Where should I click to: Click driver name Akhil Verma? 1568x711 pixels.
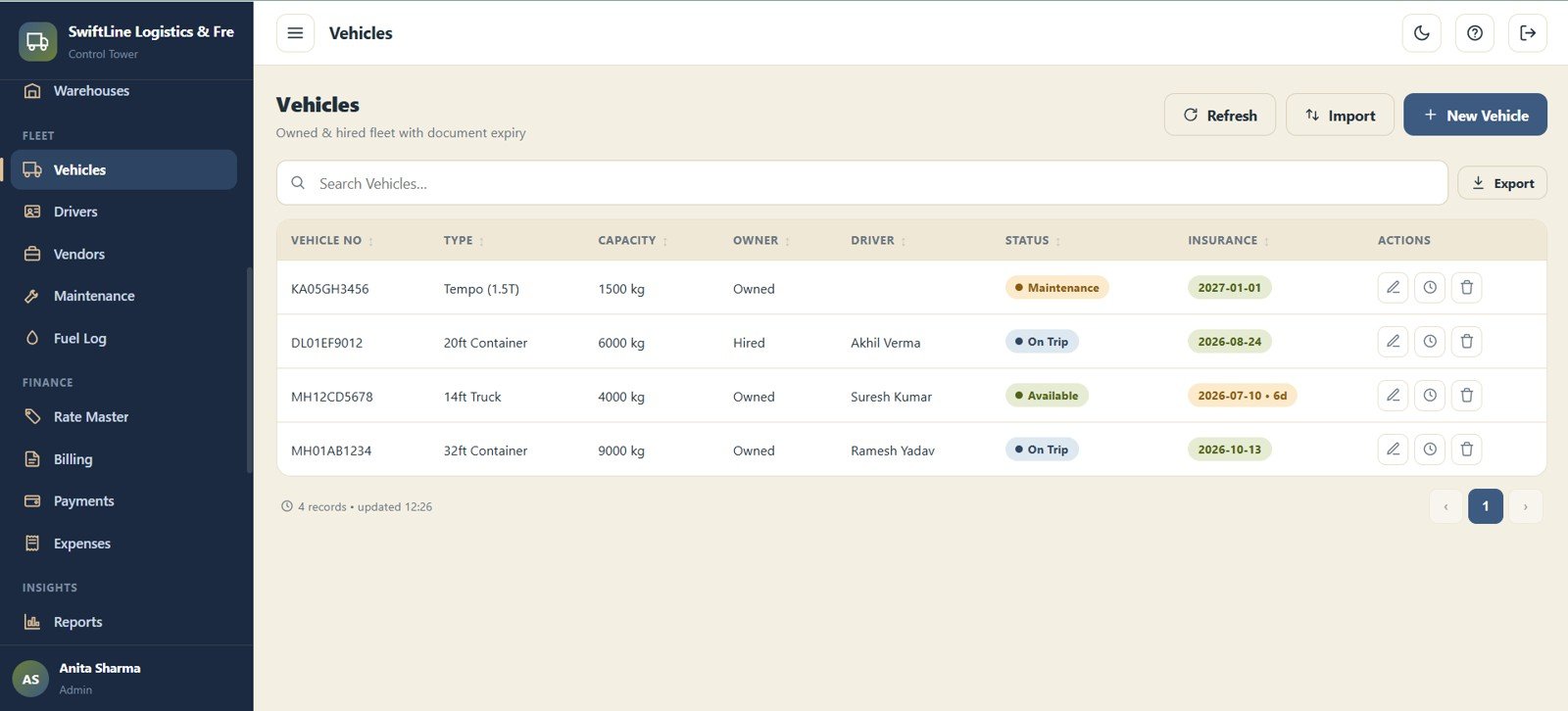(885, 343)
